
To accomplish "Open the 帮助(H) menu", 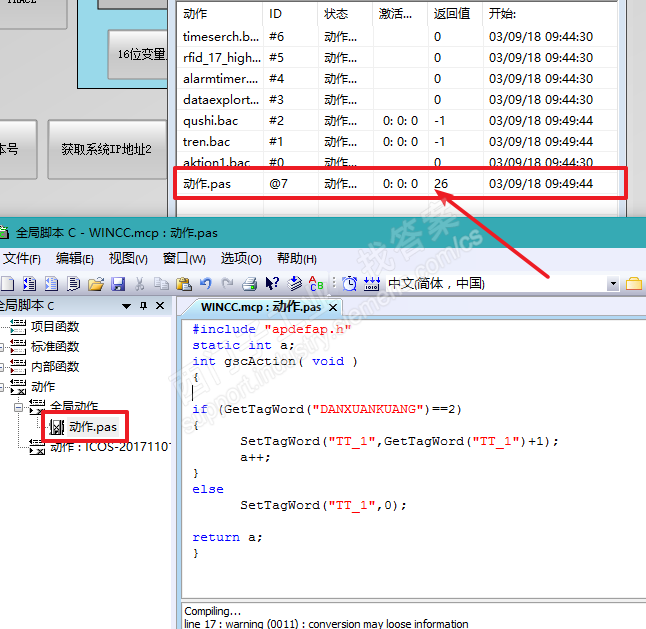I will [x=297, y=259].
